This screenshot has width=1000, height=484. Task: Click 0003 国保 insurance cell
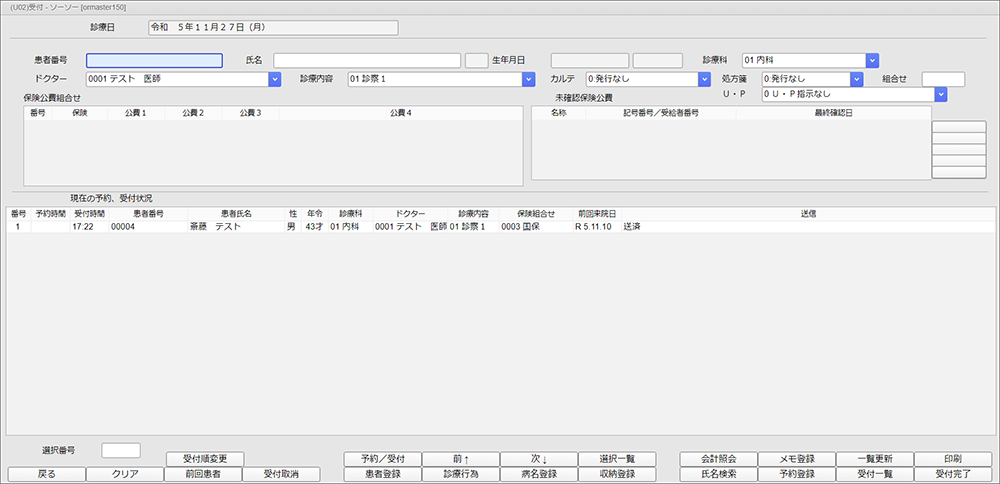click(536, 227)
